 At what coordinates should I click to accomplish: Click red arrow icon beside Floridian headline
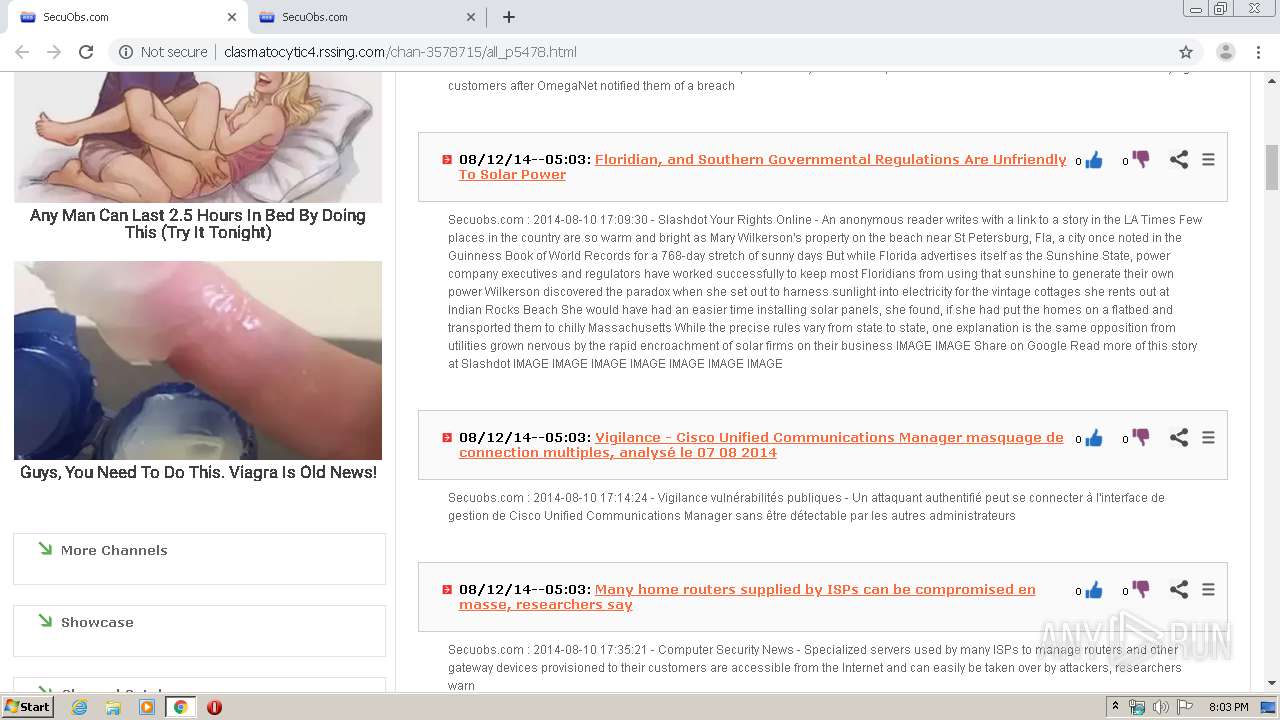[447, 160]
